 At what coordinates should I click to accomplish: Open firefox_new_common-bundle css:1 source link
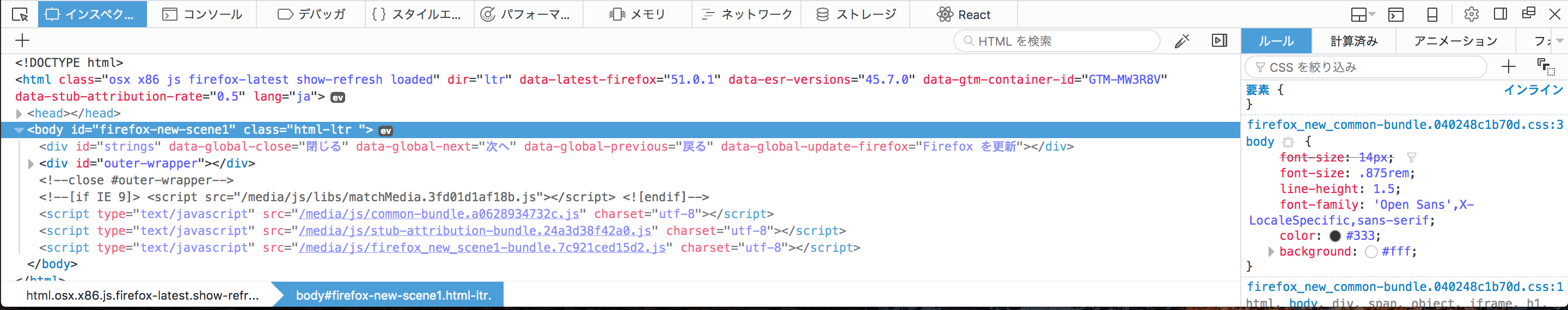(x=1405, y=287)
